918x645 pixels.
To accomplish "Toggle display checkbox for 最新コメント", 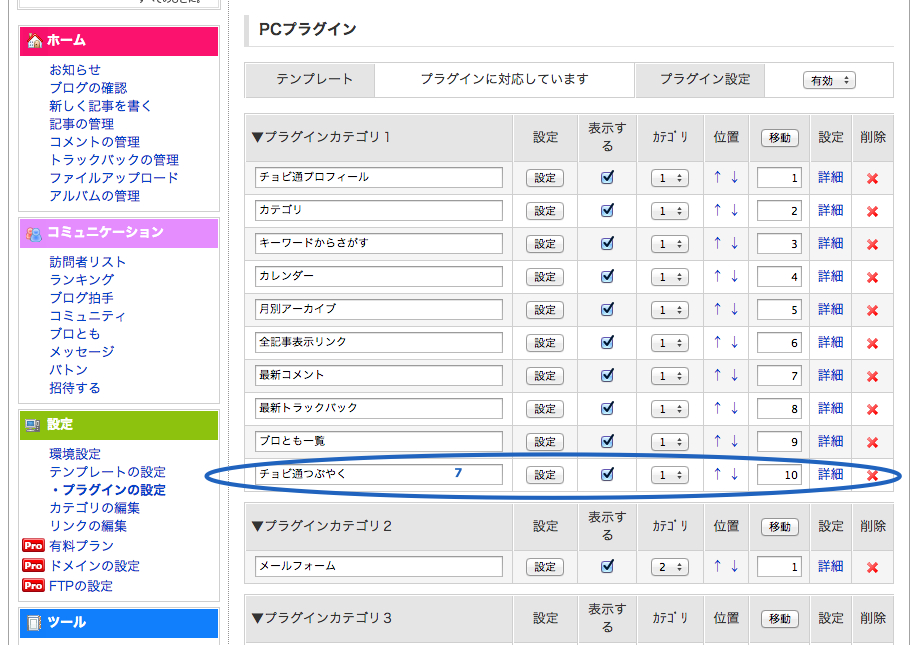I will [607, 375].
